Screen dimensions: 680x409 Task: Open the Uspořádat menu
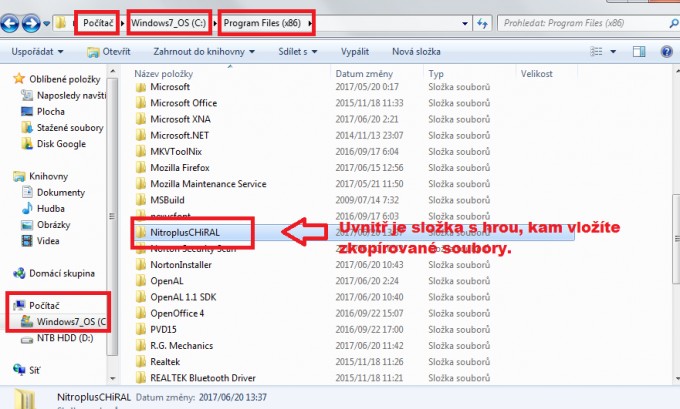pyautogui.click(x=37, y=52)
